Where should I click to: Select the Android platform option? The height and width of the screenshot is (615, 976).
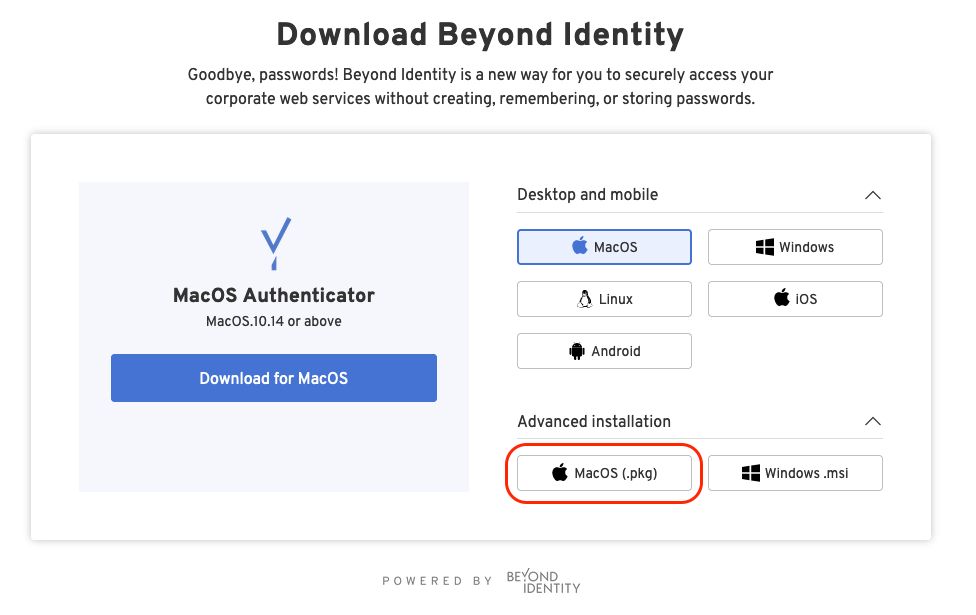coord(604,350)
